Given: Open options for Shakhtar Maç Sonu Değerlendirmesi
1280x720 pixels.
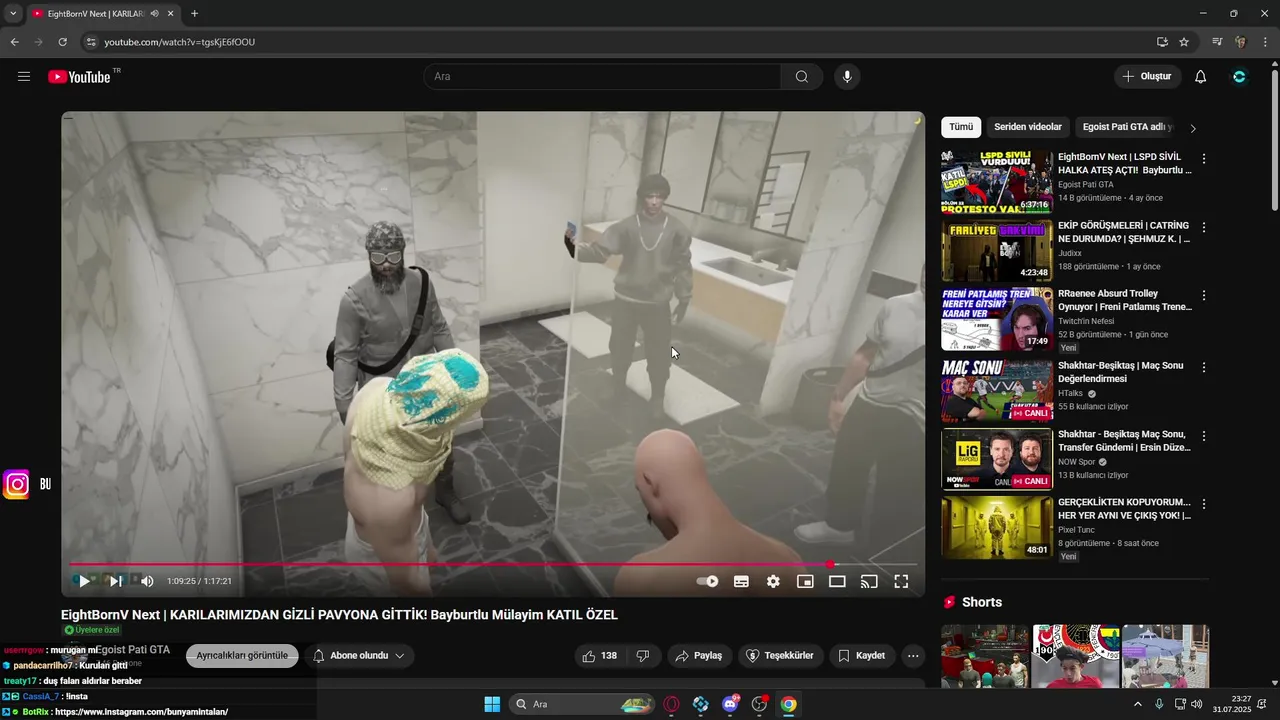Looking at the screenshot, I should click(x=1204, y=368).
